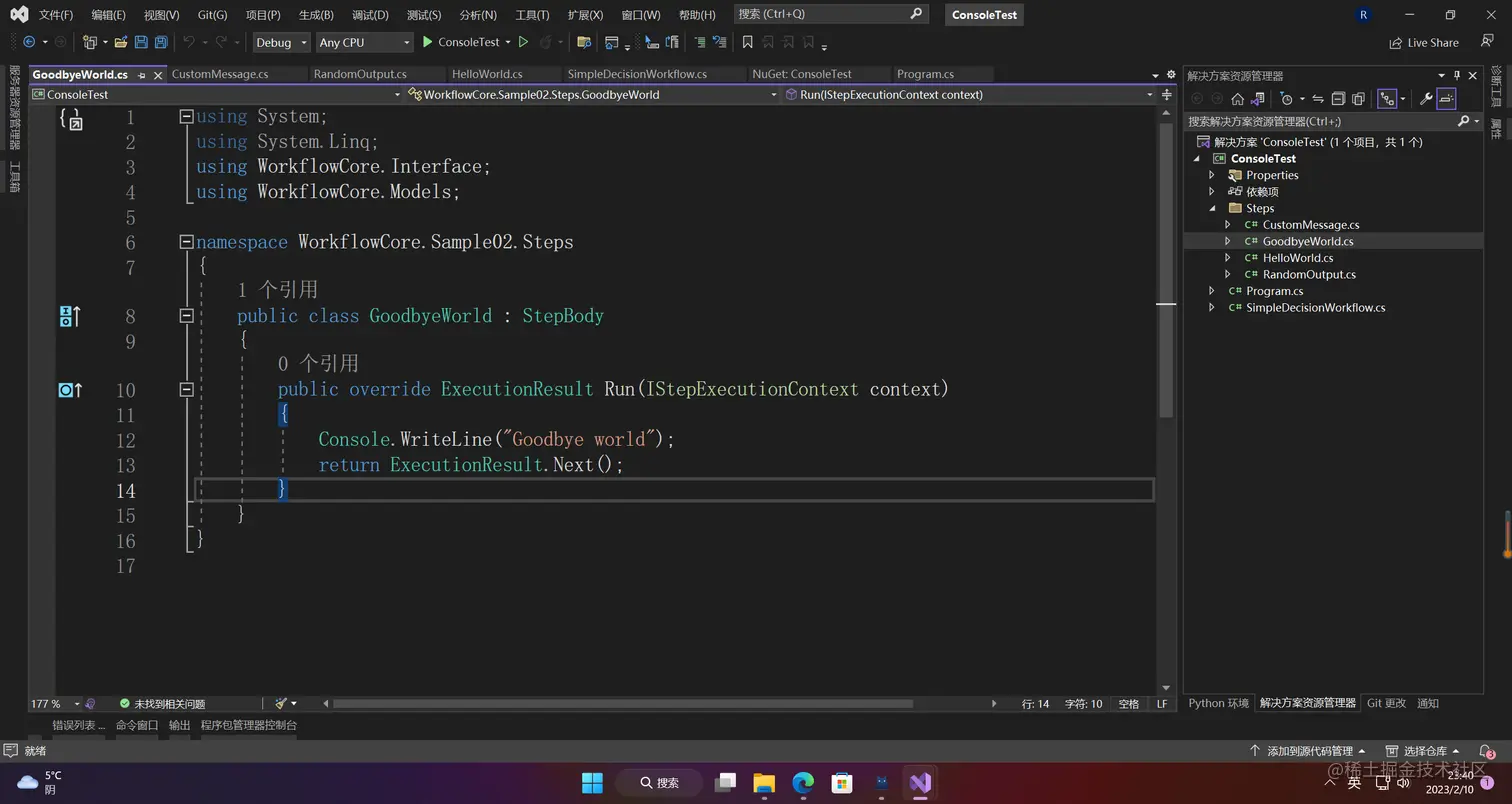
Task: Open the ConsoleTest project scope dropdown
Action: tap(216, 94)
